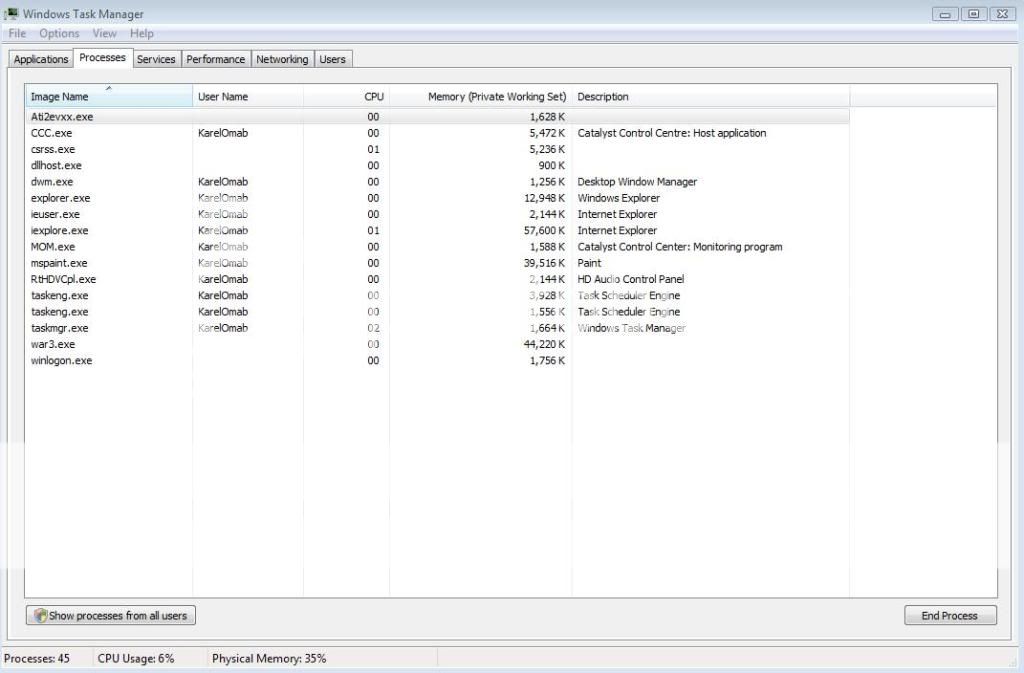Viewport: 1024px width, 673px height.
Task: Select the ieuser.exe process
Action: 438,214
